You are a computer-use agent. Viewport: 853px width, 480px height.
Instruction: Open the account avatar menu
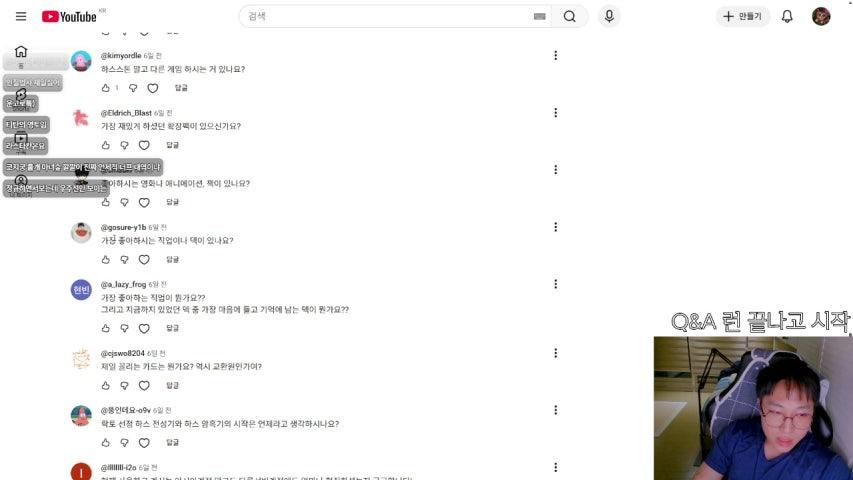coord(821,16)
